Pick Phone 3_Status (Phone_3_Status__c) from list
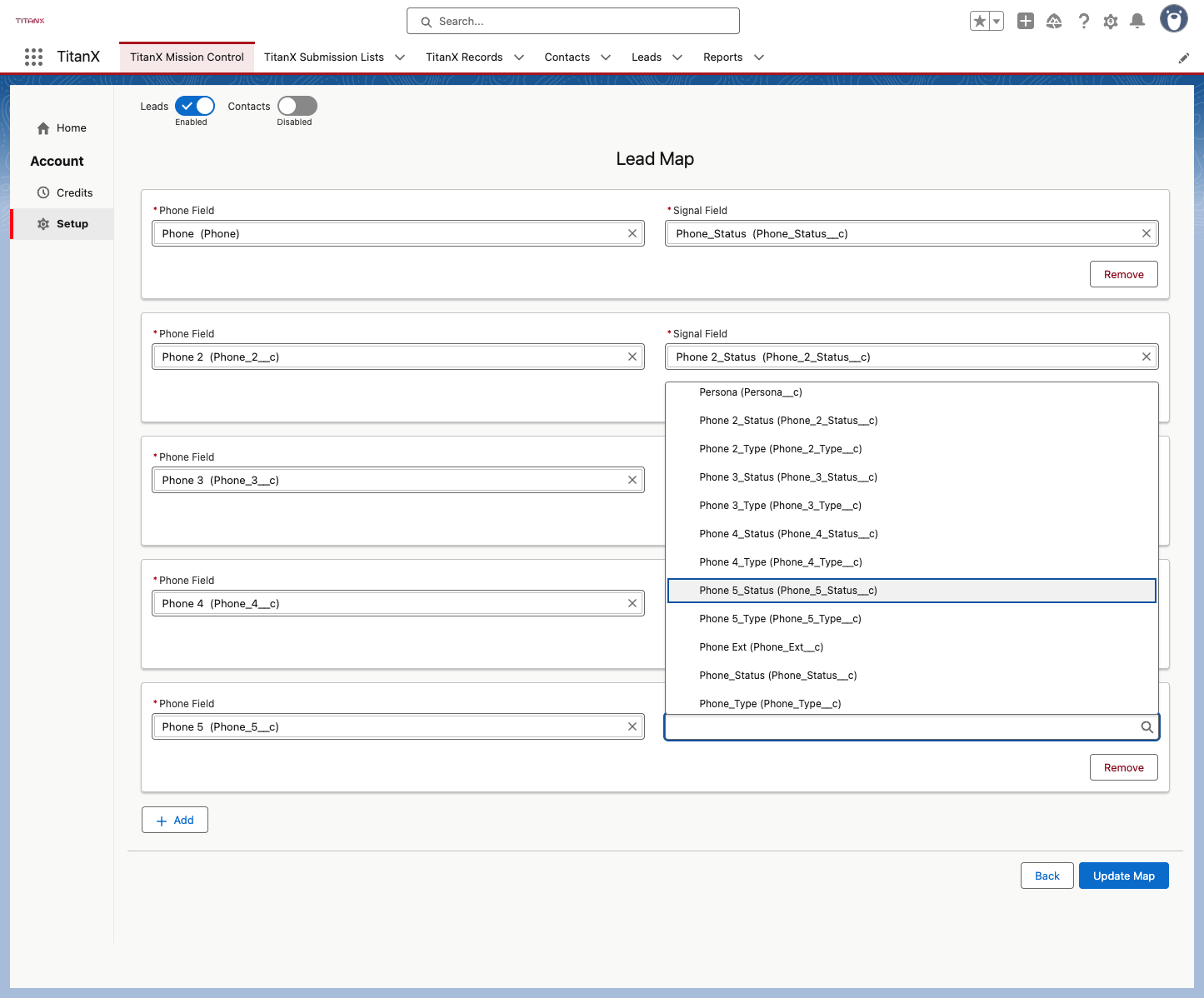Viewport: 1204px width, 998px height. (912, 477)
